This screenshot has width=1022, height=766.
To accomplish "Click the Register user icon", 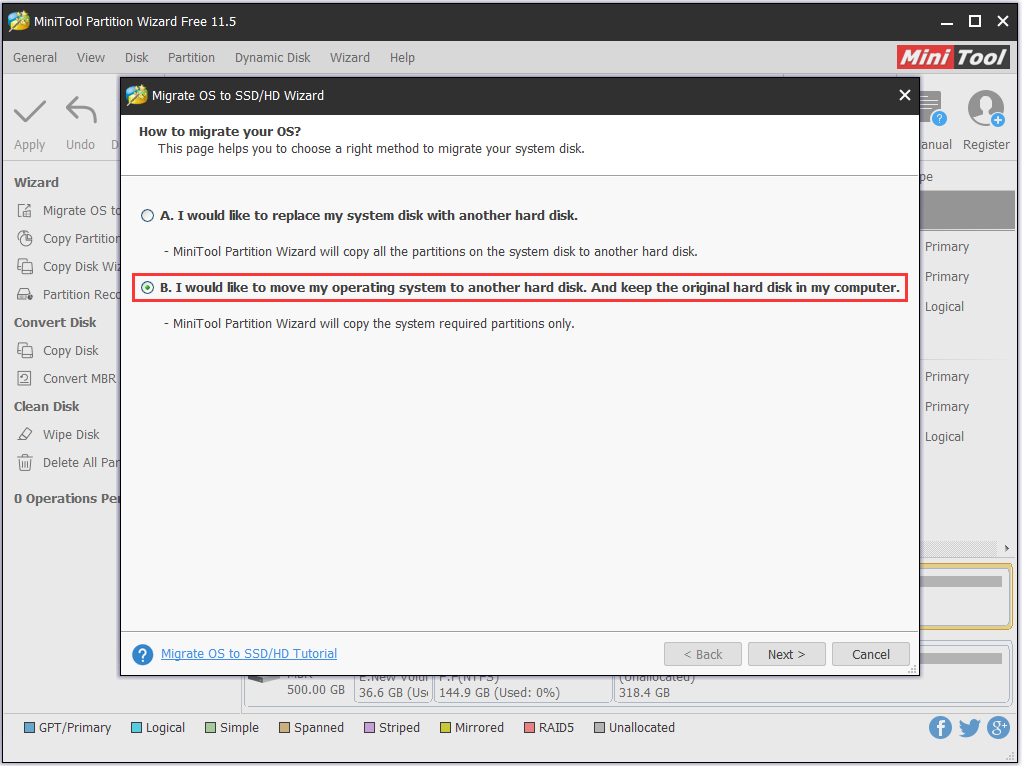I will pyautogui.click(x=986, y=109).
